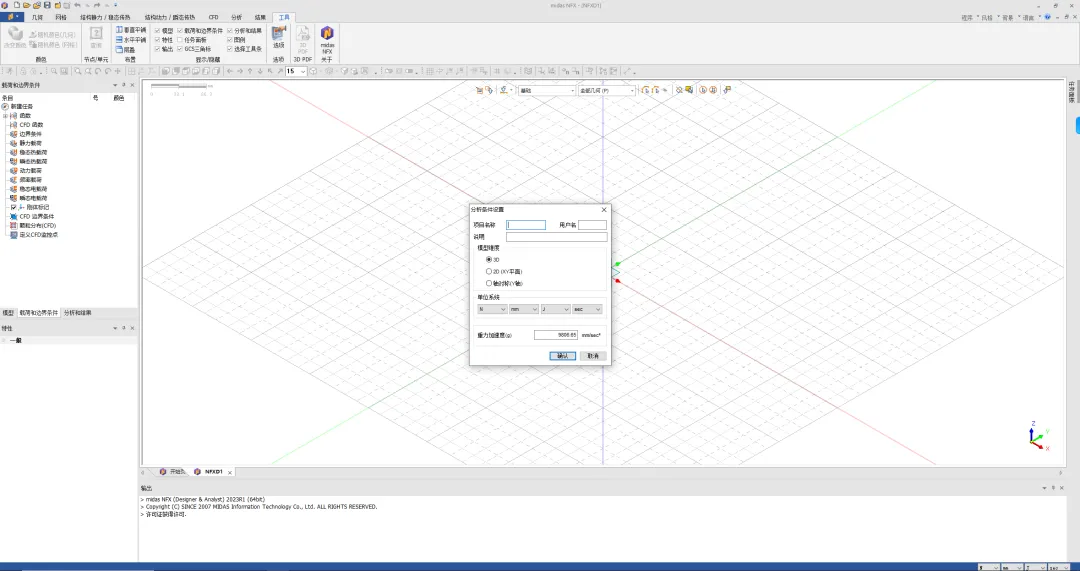Screen dimensions: 1080x571
Task: Select 层叠 cascade layout
Action: click(x=125, y=50)
